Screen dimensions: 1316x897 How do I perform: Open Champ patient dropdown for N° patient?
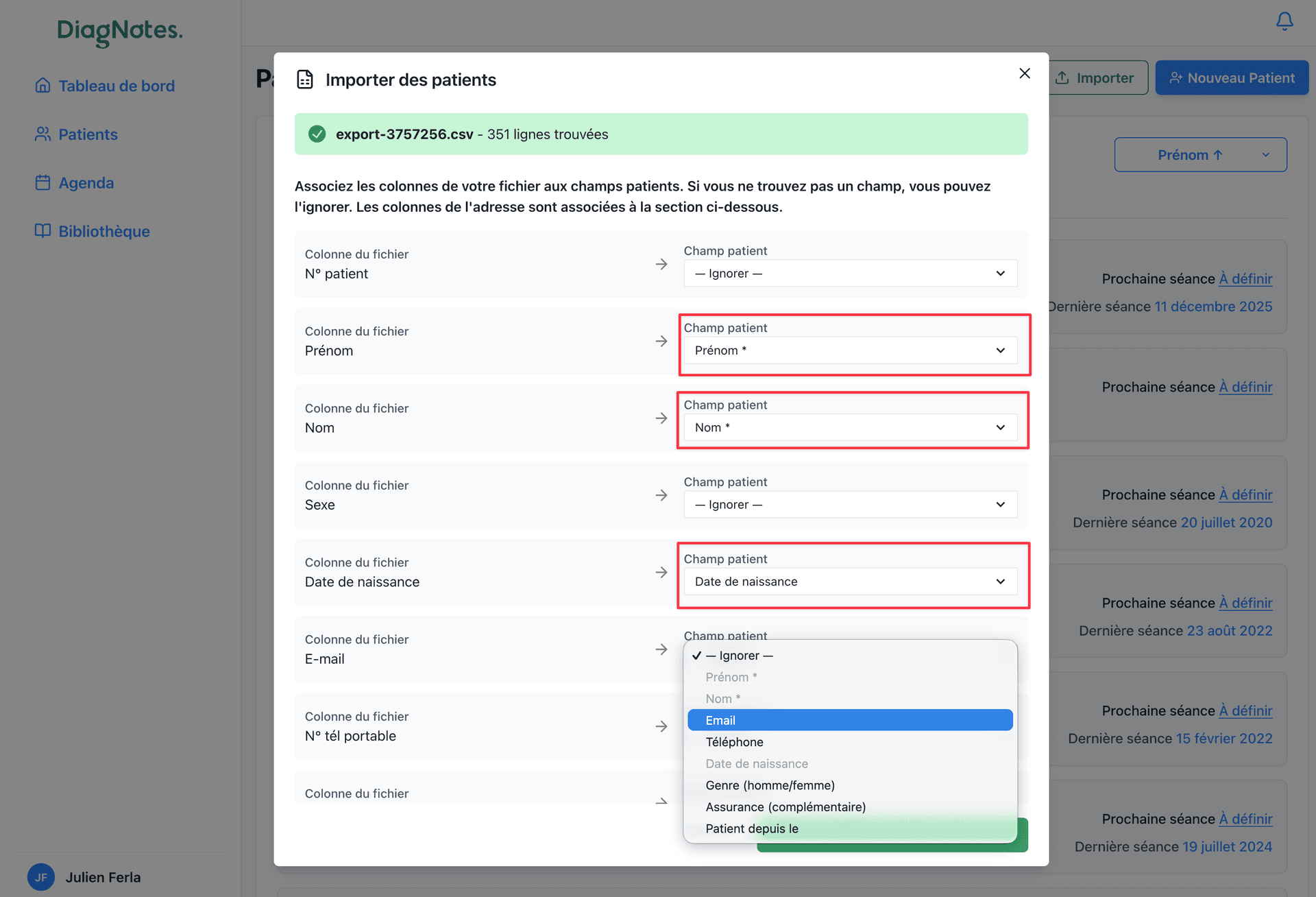(850, 274)
